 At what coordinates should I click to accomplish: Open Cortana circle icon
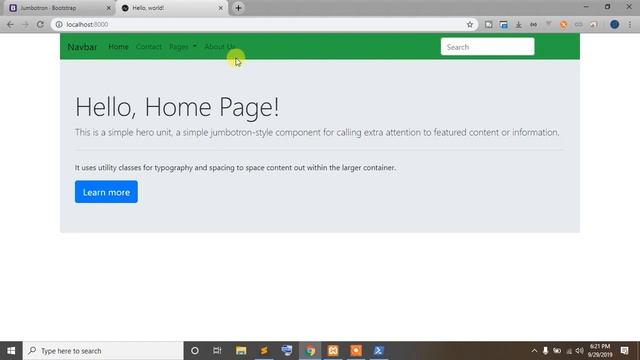pos(195,351)
